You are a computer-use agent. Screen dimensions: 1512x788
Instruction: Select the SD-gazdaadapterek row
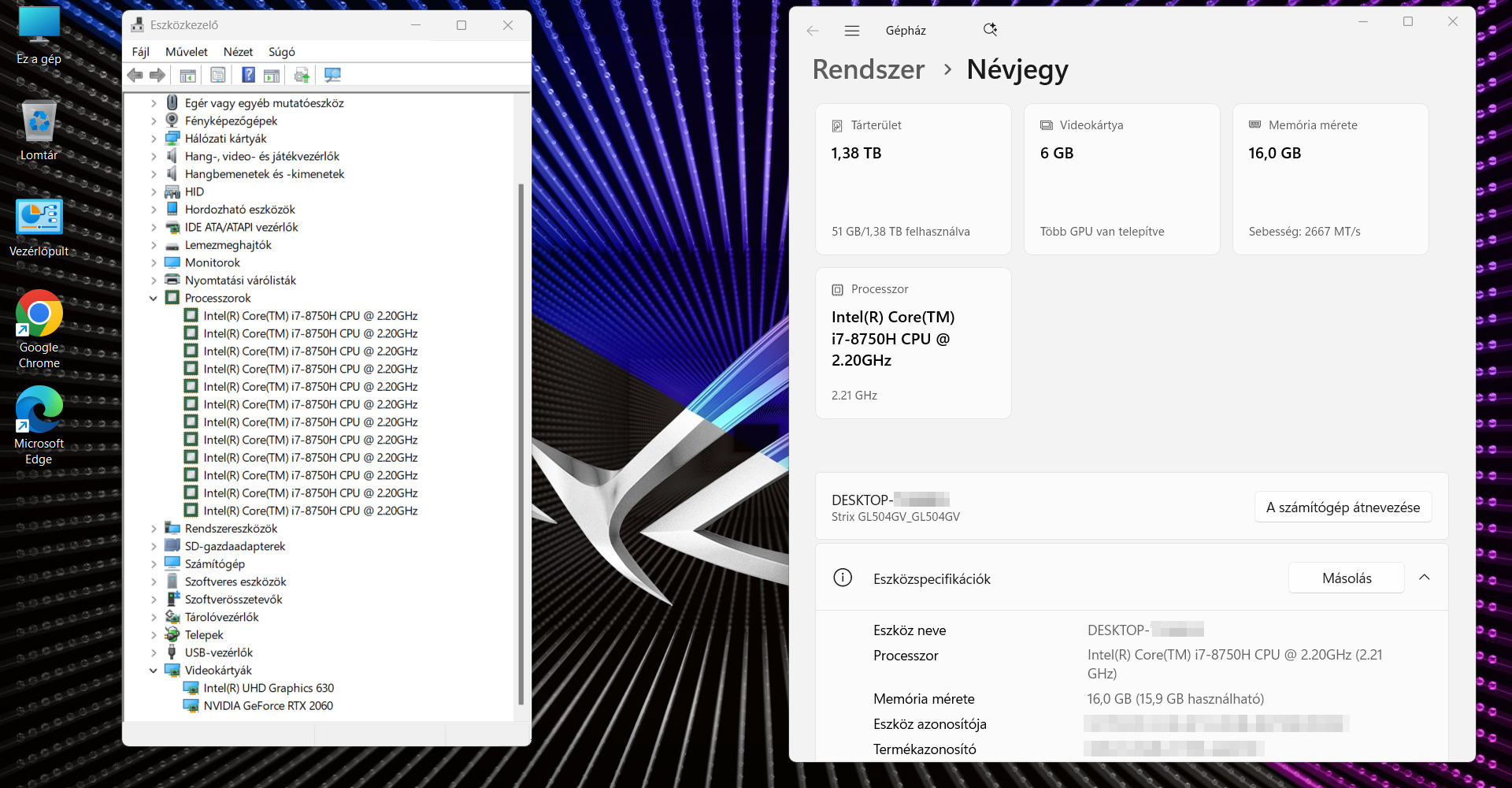click(235, 546)
